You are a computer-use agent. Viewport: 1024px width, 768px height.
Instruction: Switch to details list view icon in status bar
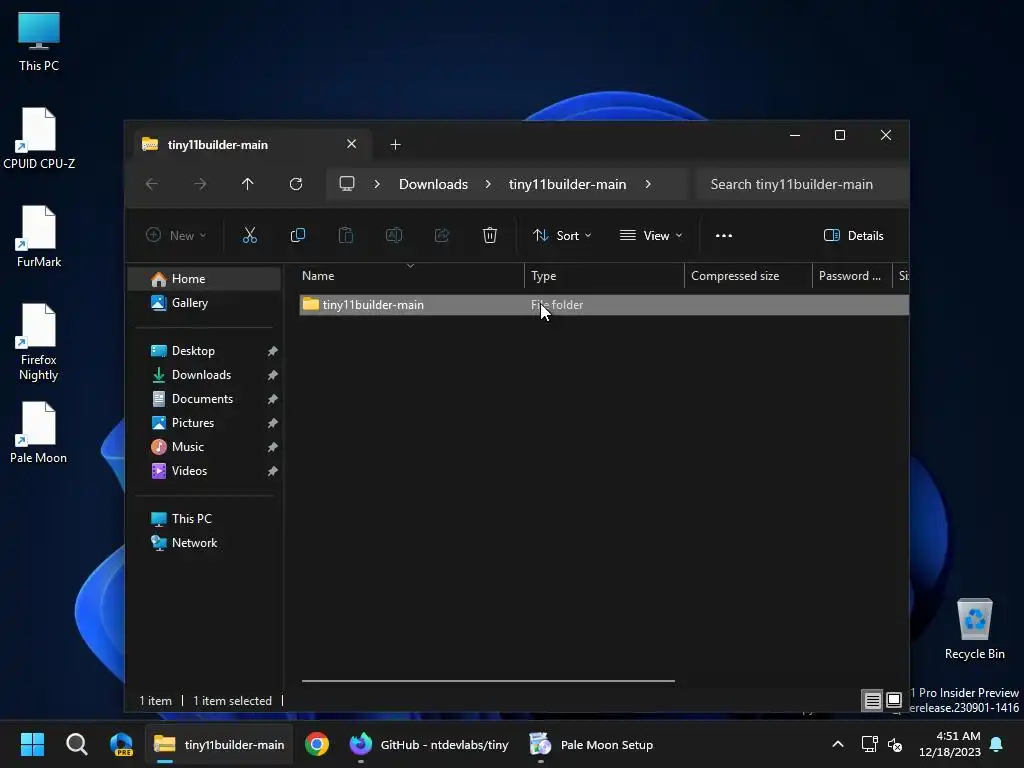872,701
